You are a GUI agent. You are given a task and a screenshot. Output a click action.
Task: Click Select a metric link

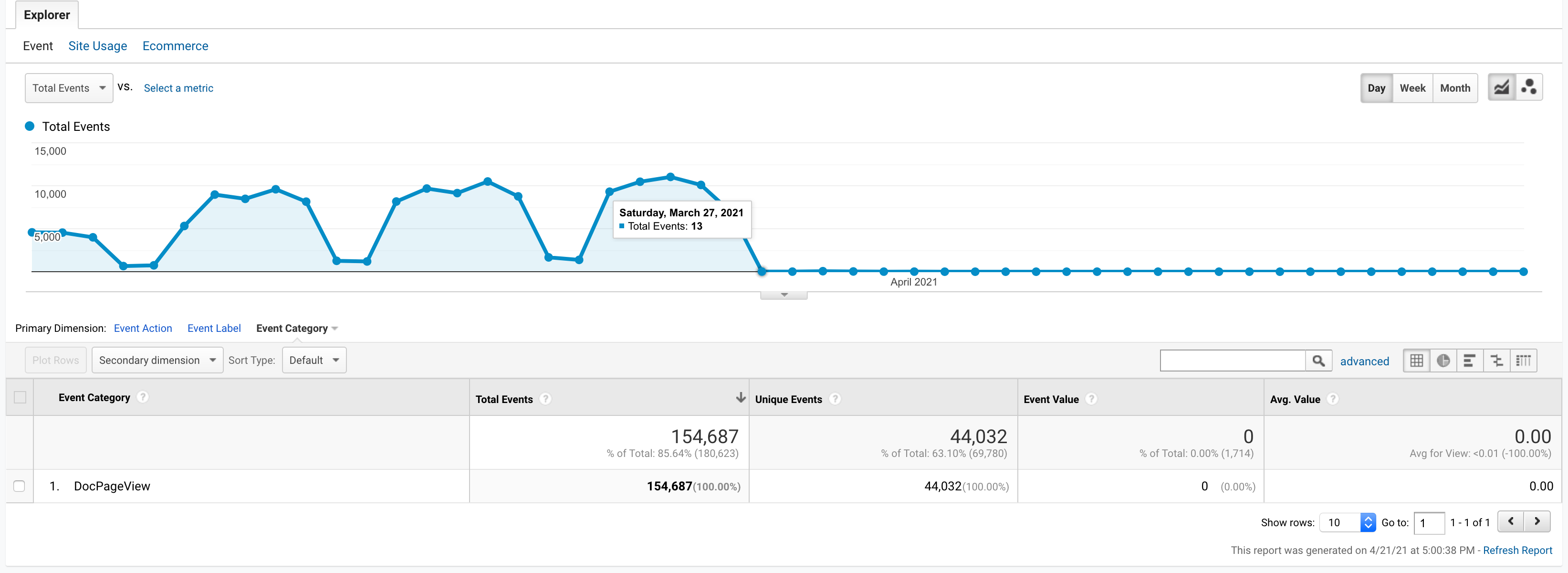(178, 88)
